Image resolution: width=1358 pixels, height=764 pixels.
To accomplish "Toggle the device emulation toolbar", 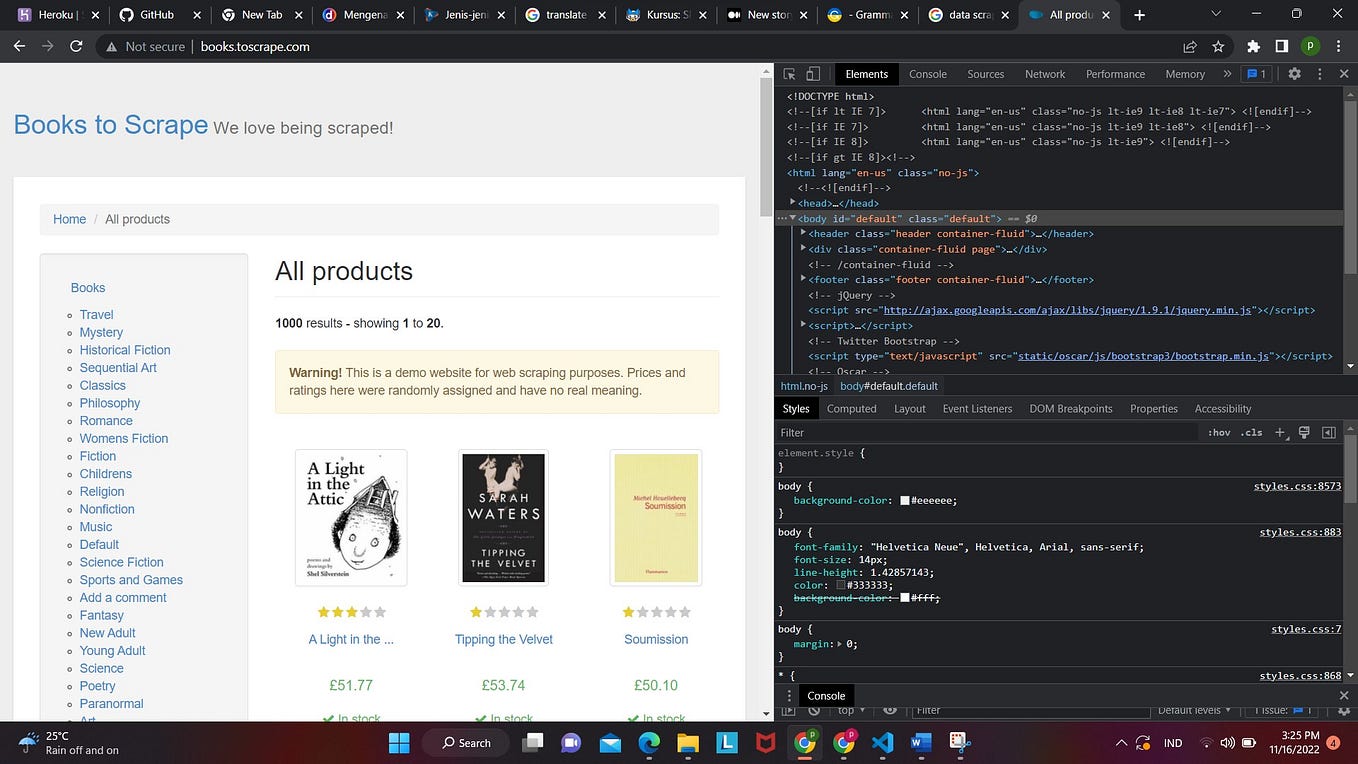I will coord(812,73).
